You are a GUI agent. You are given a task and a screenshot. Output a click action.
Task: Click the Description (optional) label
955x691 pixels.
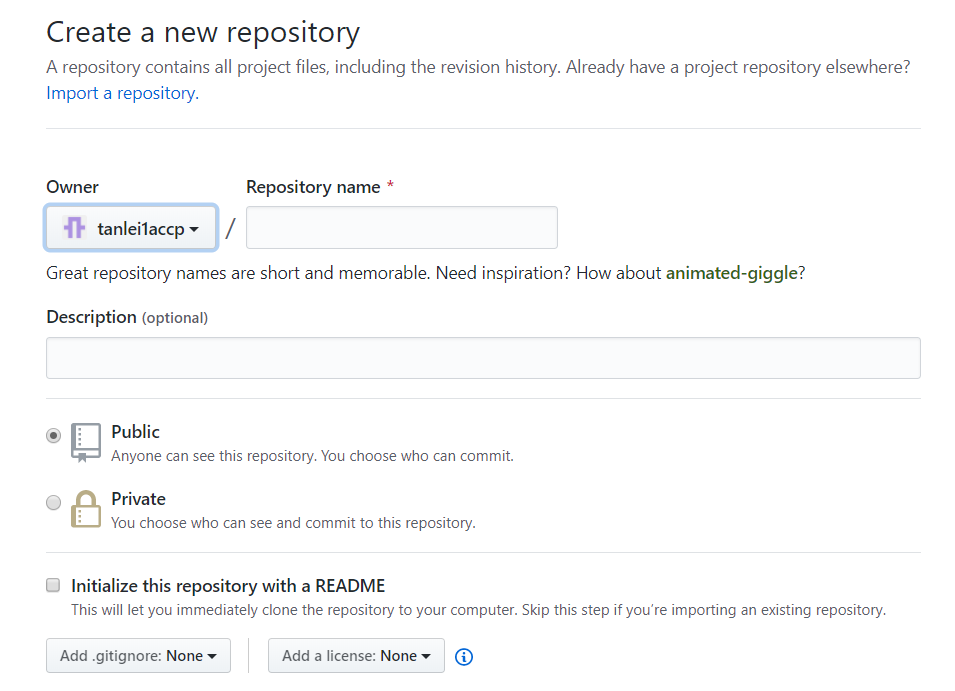click(x=127, y=317)
